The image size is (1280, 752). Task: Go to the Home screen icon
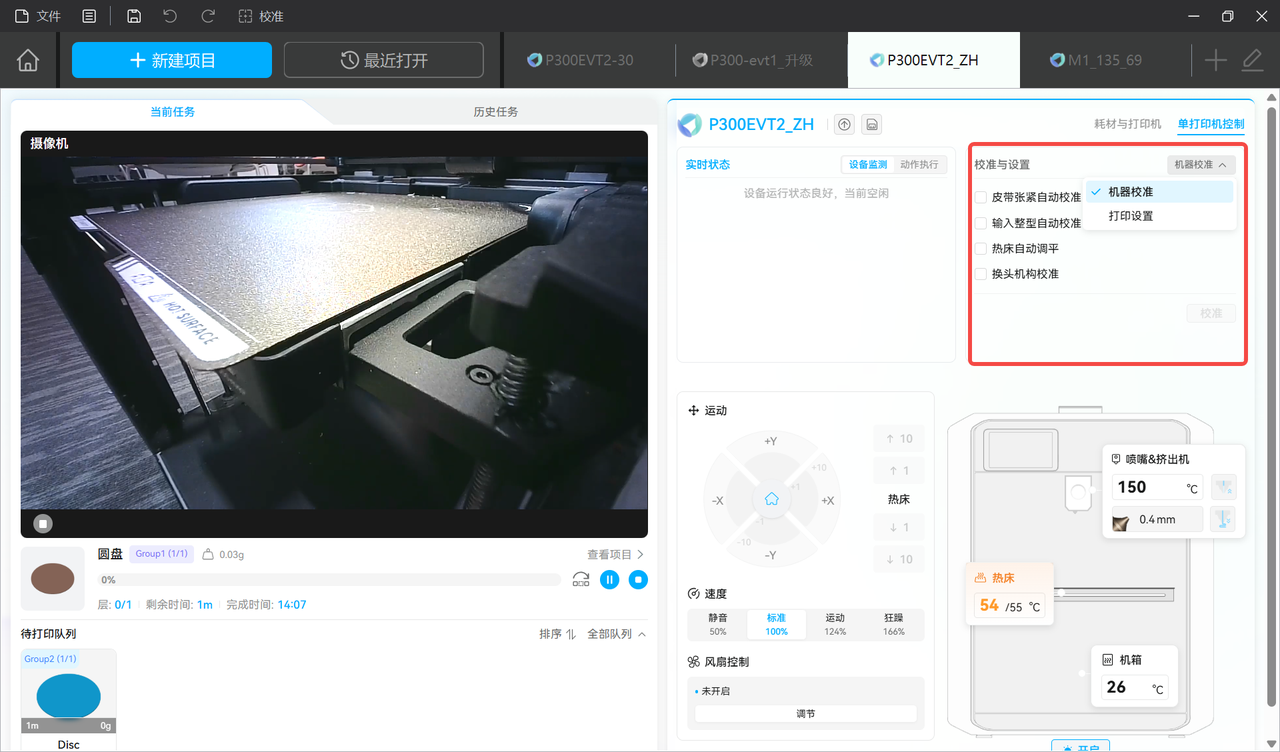[28, 60]
